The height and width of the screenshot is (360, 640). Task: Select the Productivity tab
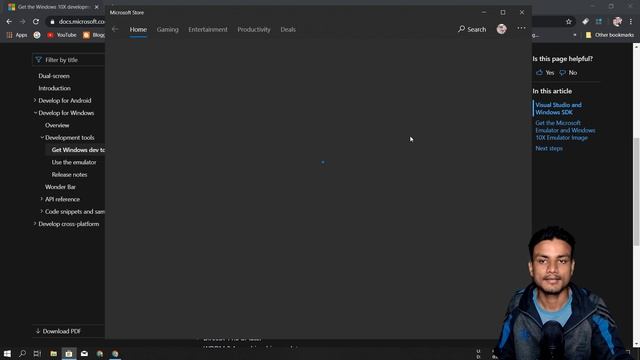(x=253, y=30)
